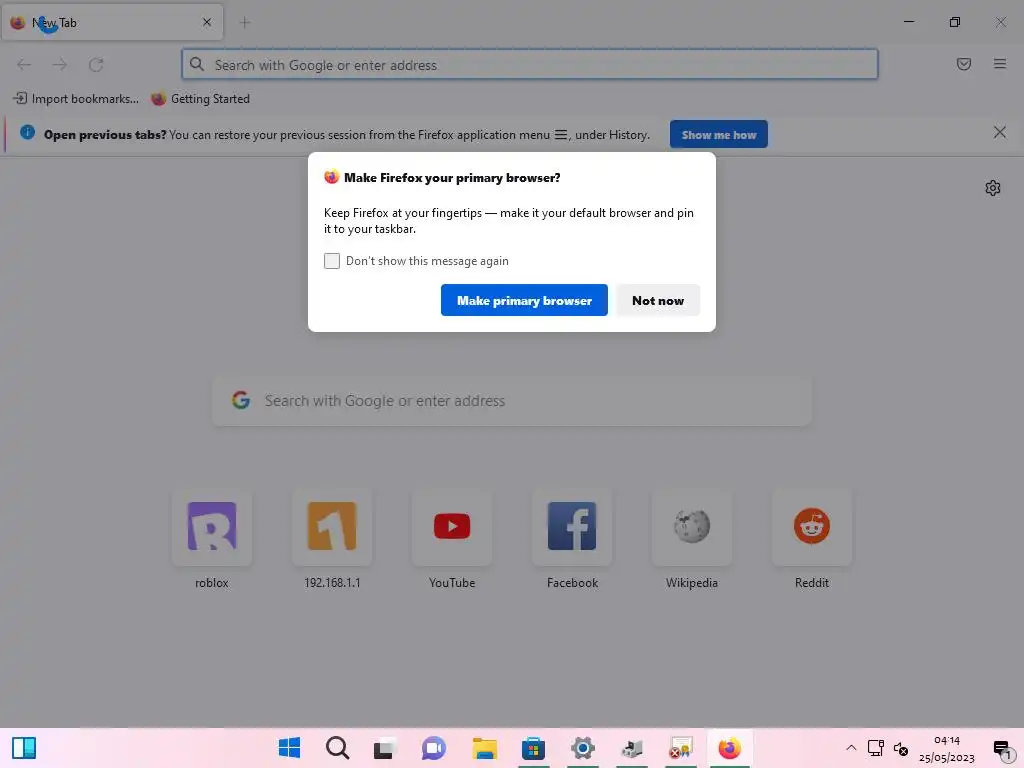The height and width of the screenshot is (768, 1024).
Task: Open the taskbar installer icon next to Settings
Action: [632, 748]
